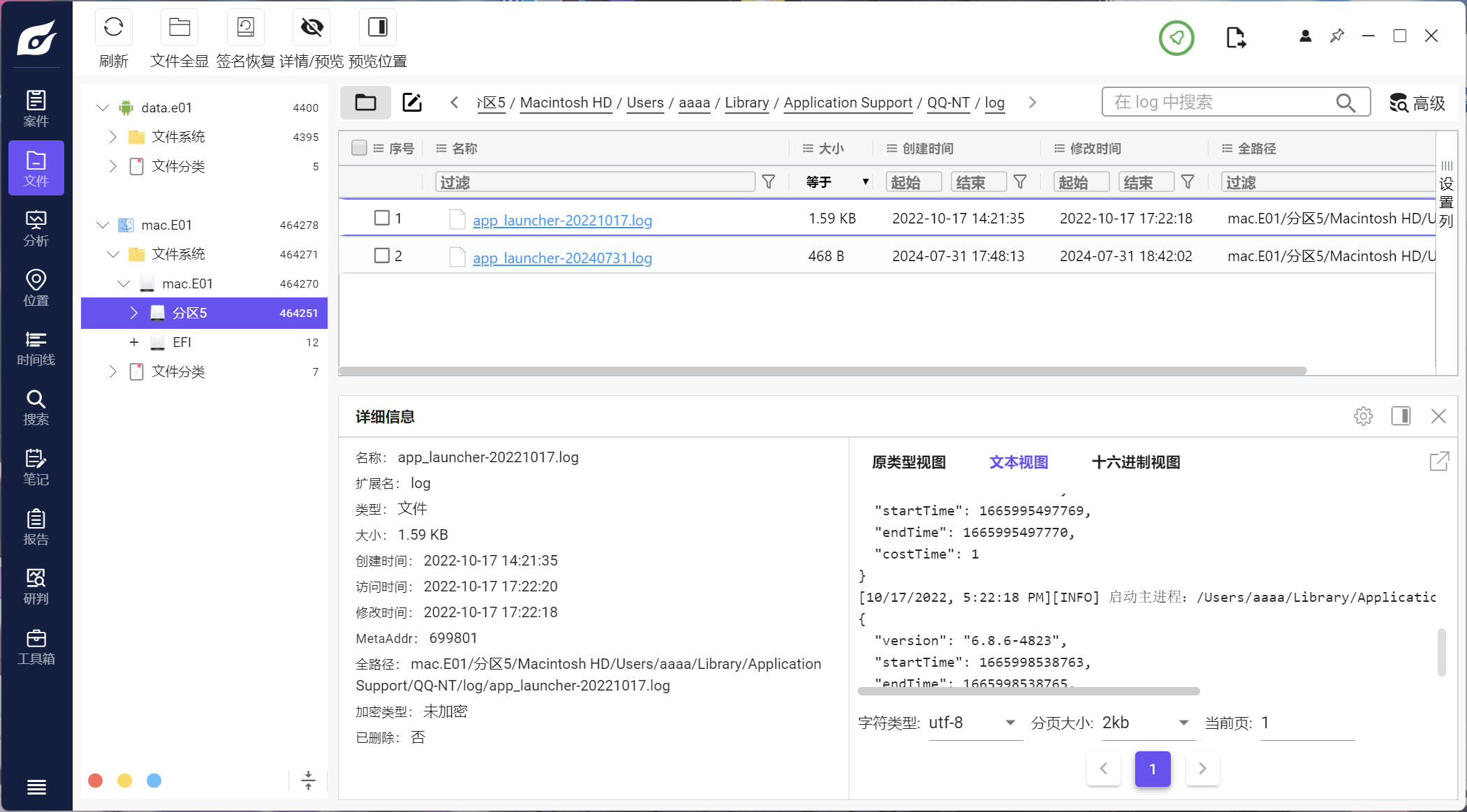
Task: Click the 文件全显 folder icon
Action: click(x=180, y=27)
